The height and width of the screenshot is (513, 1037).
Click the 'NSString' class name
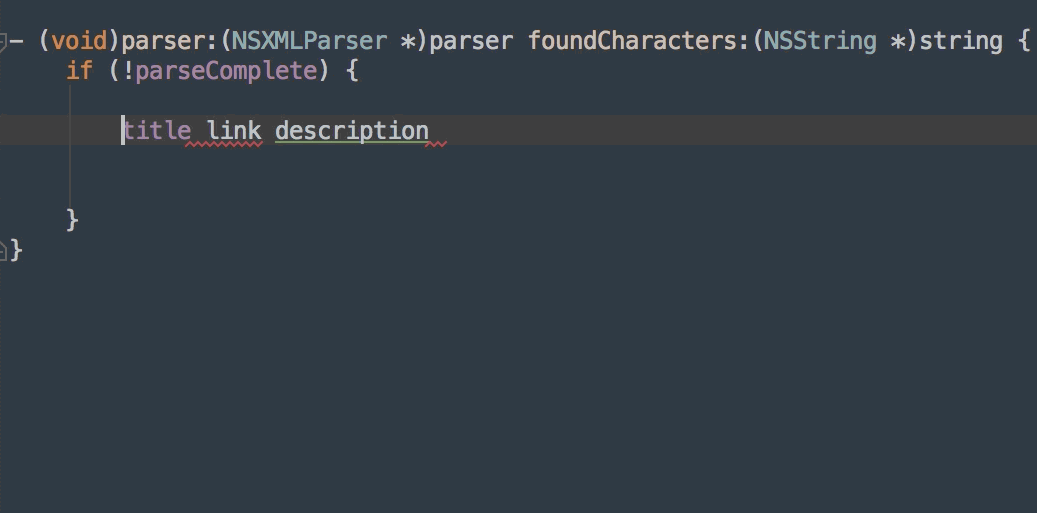819,41
